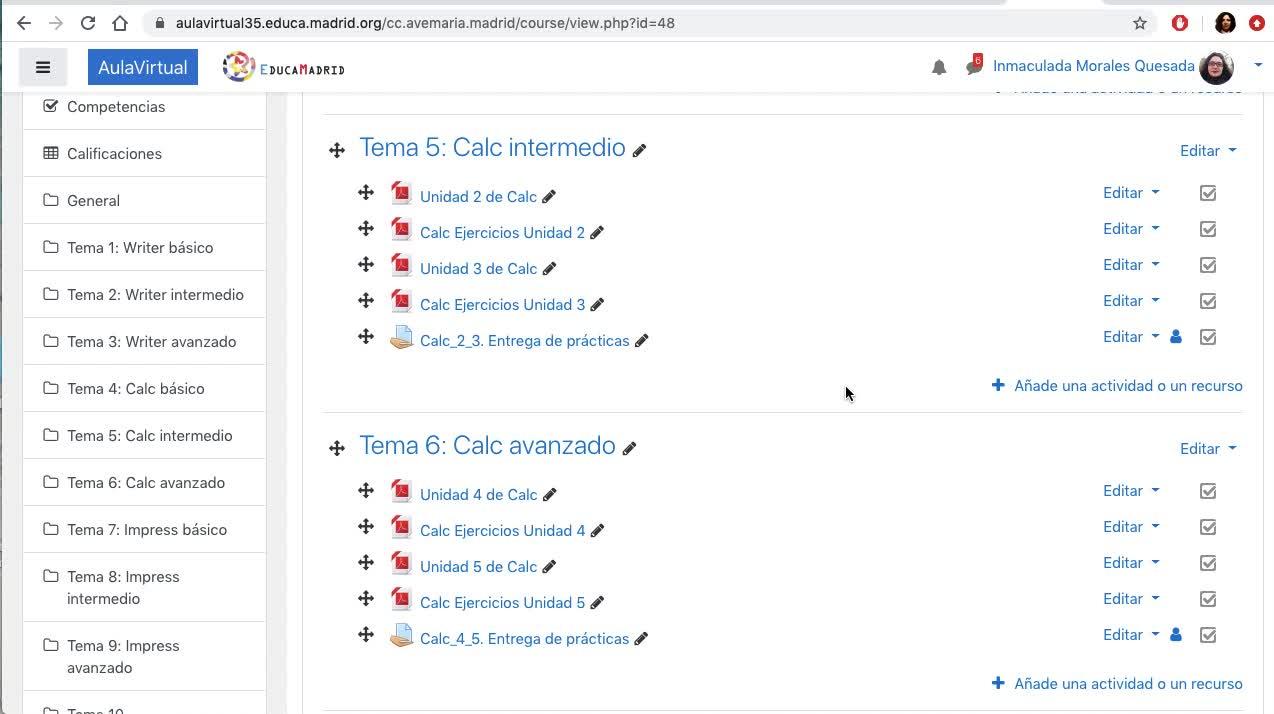
Task: Click move handle for Calc_2_3. Entrega de prácticas
Action: 366,336
